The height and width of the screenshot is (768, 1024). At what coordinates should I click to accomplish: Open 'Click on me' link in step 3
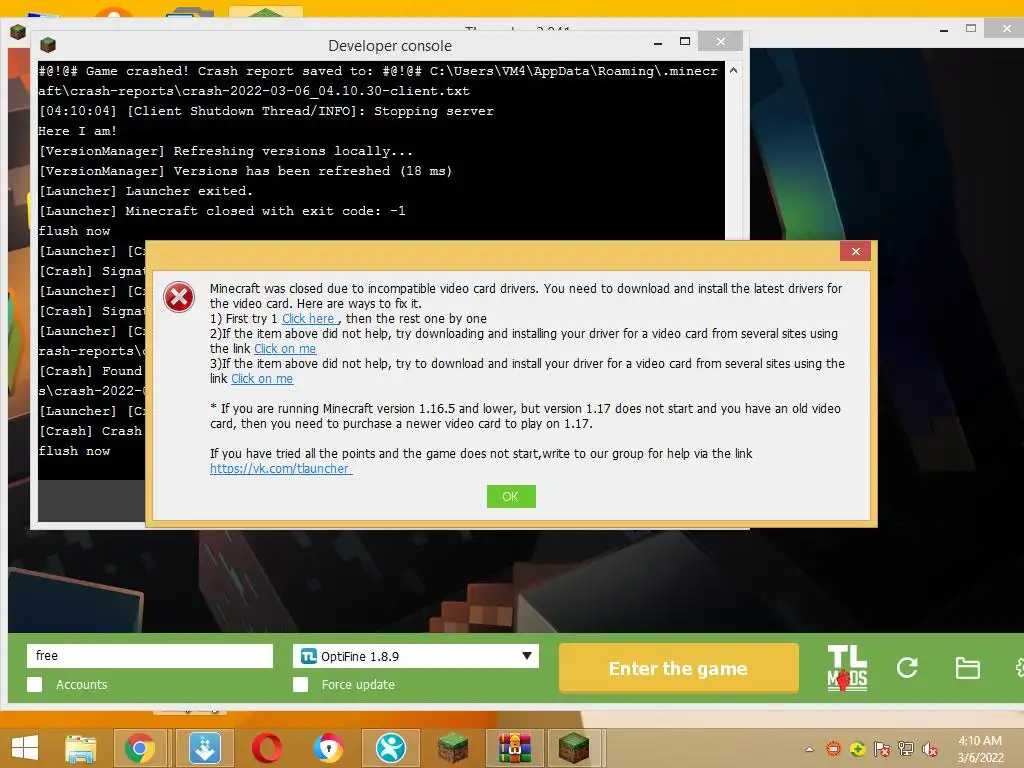262,379
